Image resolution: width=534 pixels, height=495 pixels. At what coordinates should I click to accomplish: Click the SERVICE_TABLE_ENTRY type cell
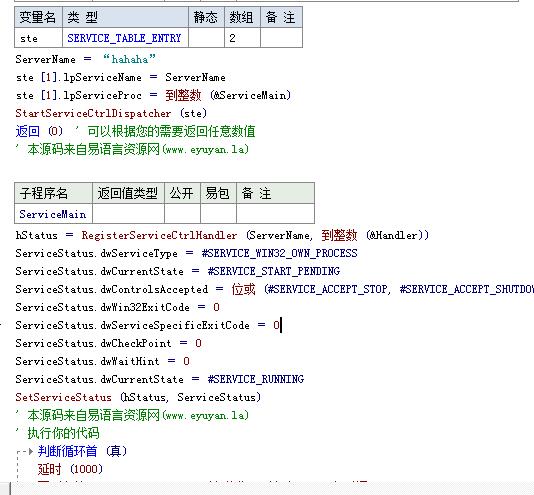click(125, 38)
